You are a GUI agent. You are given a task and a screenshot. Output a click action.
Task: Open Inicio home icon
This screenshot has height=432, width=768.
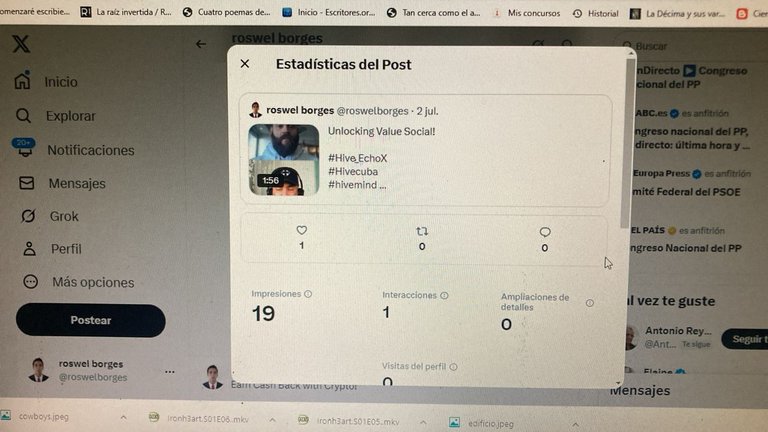[x=23, y=80]
